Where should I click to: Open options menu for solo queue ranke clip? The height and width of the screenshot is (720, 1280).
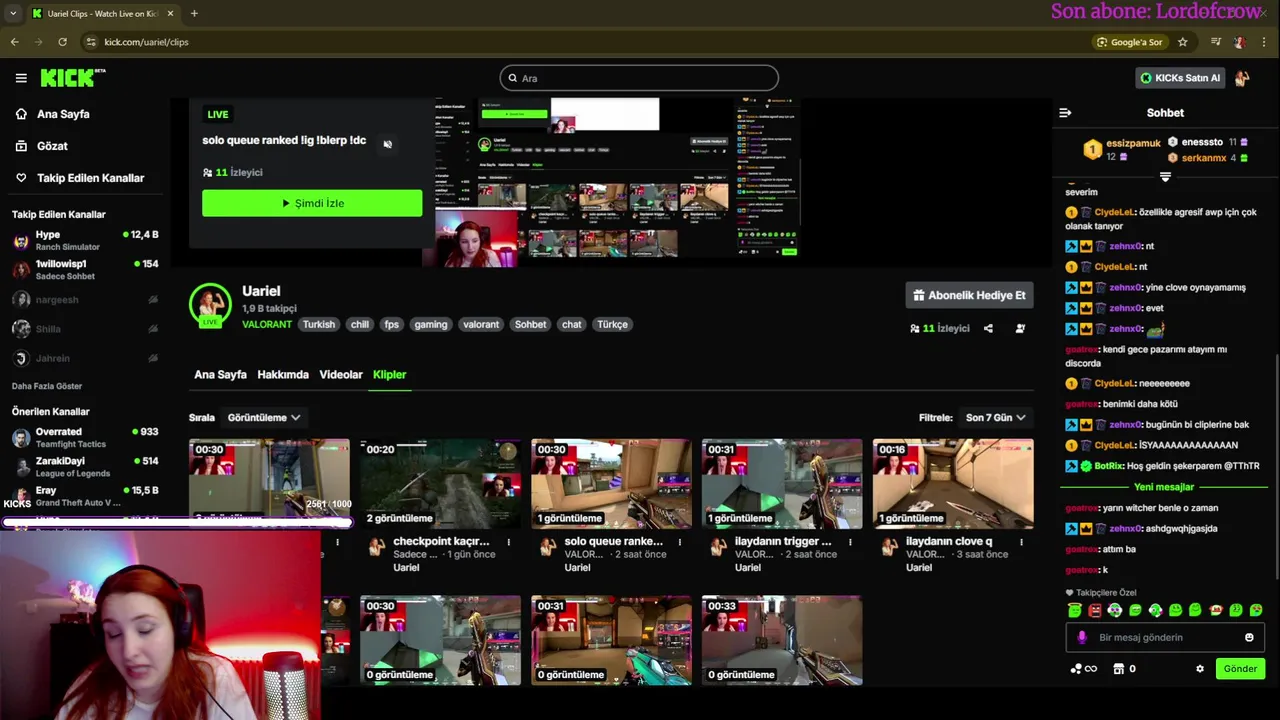679,542
